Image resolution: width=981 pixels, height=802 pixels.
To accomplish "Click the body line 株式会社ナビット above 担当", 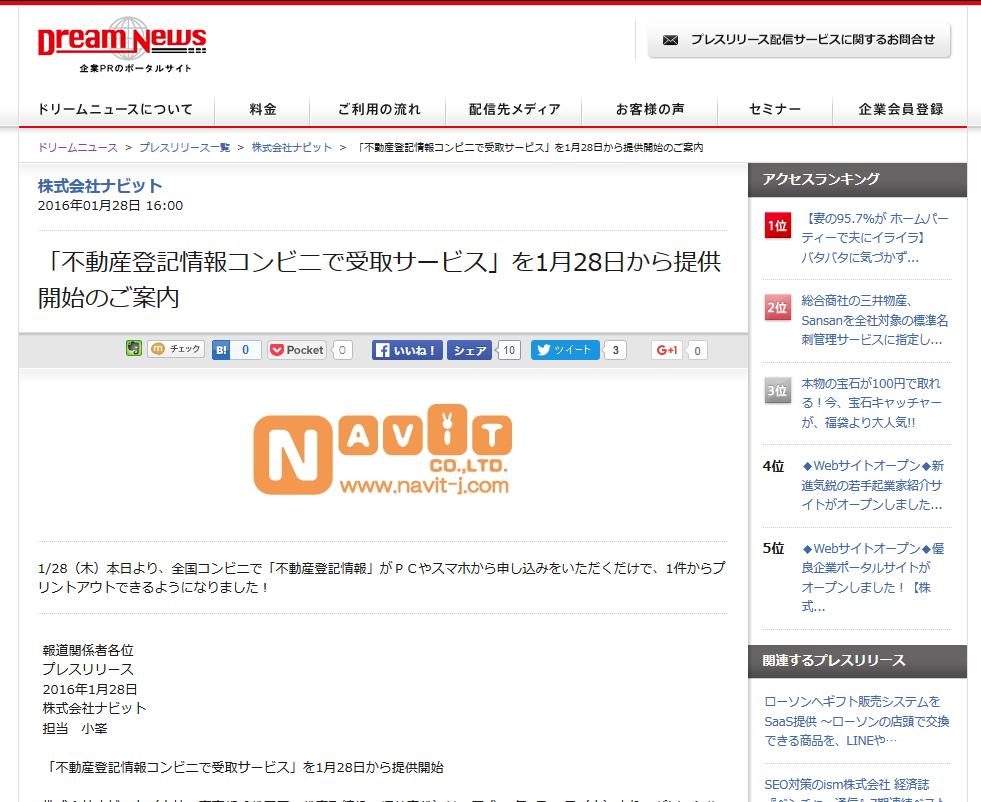I will [94, 709].
